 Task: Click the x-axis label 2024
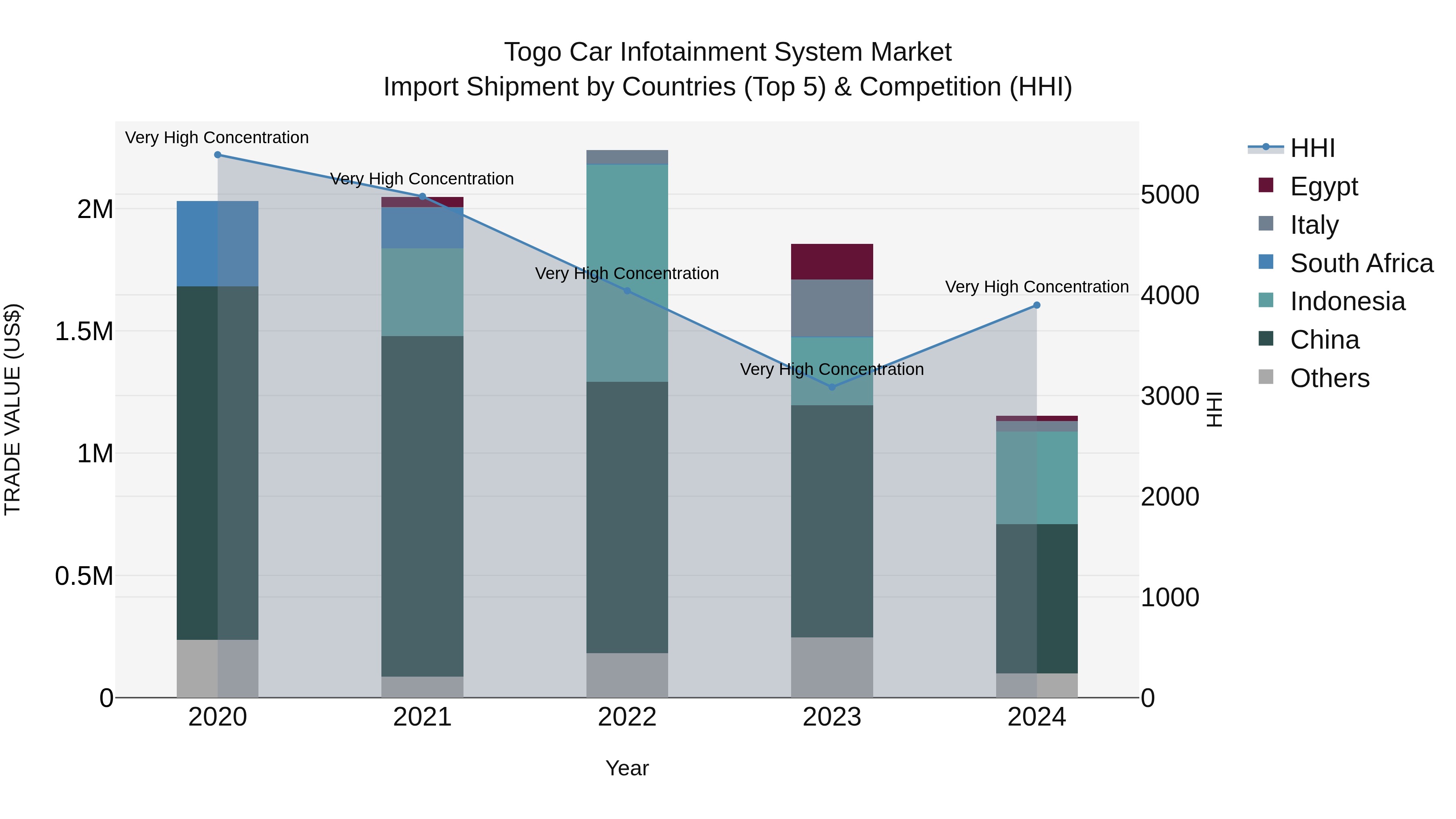click(1037, 717)
